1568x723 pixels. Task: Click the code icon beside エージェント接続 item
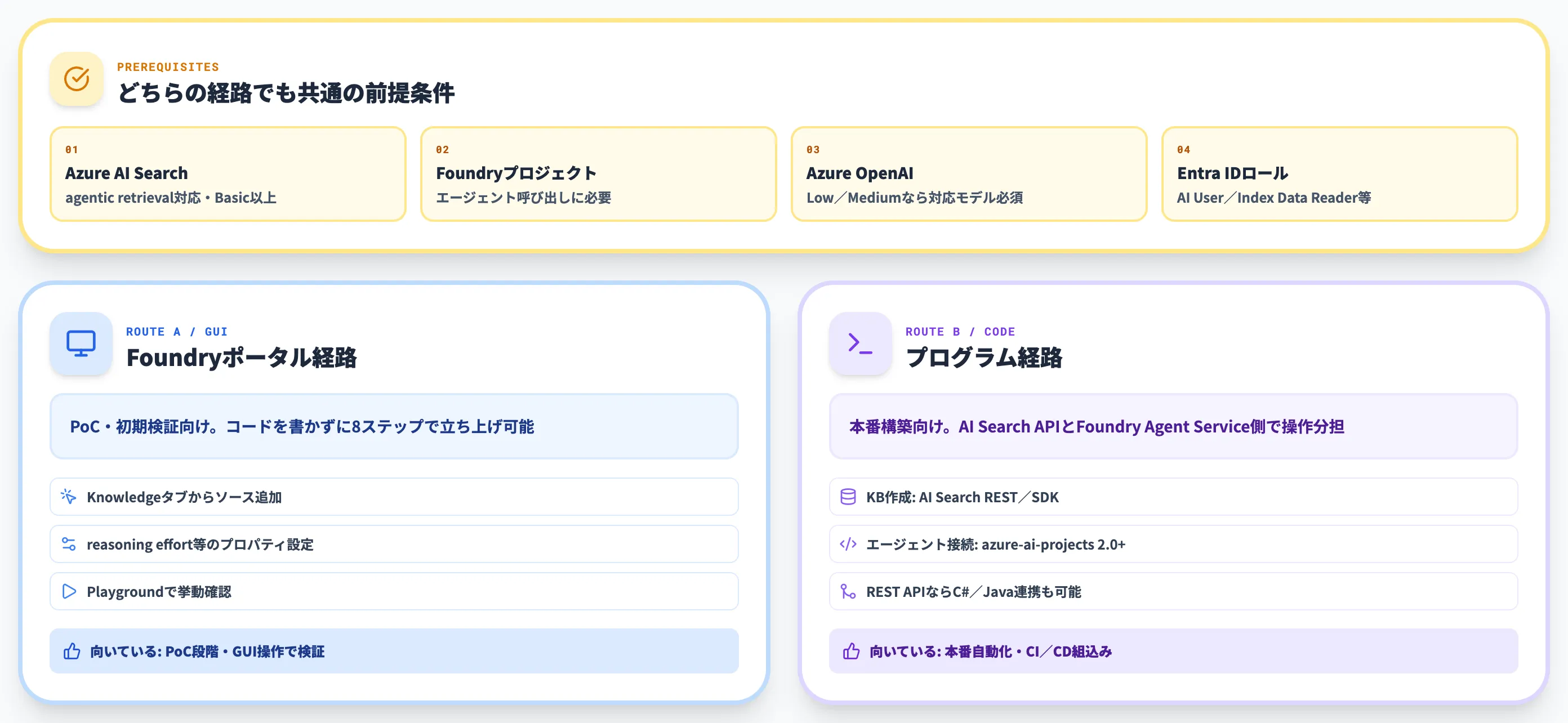point(848,543)
